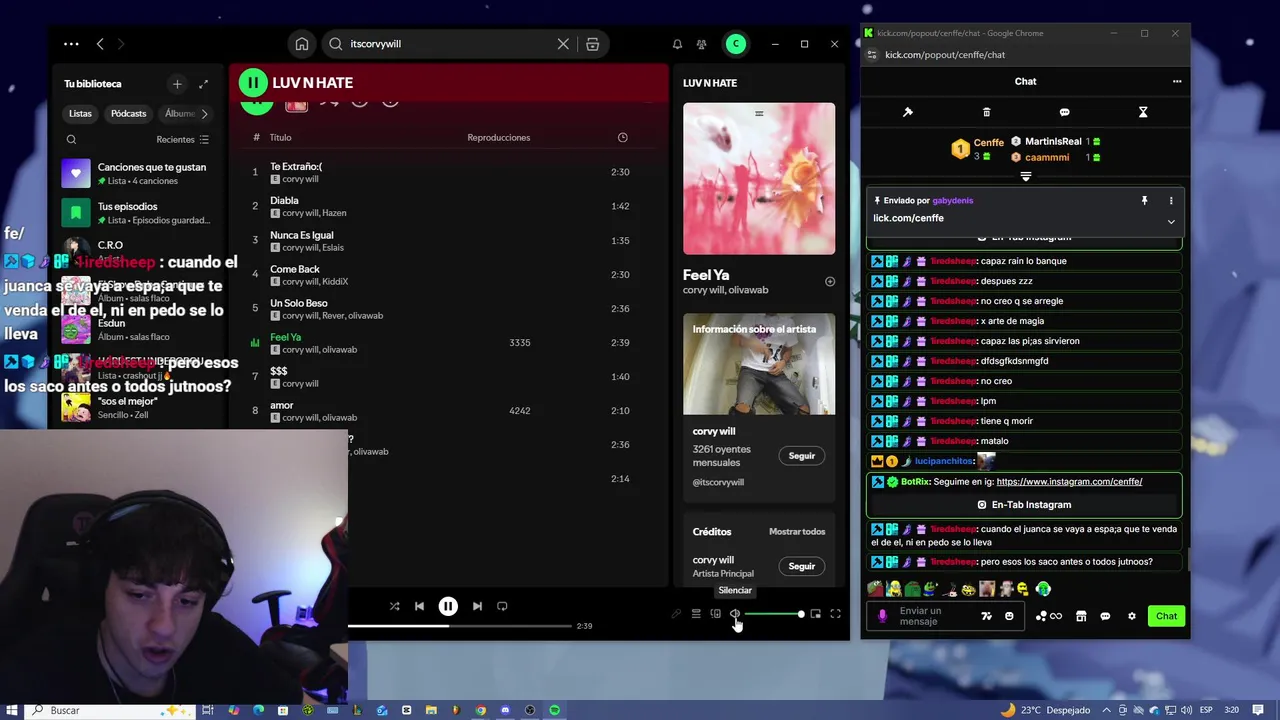Toggle repeat mode in Spotify

502,606
